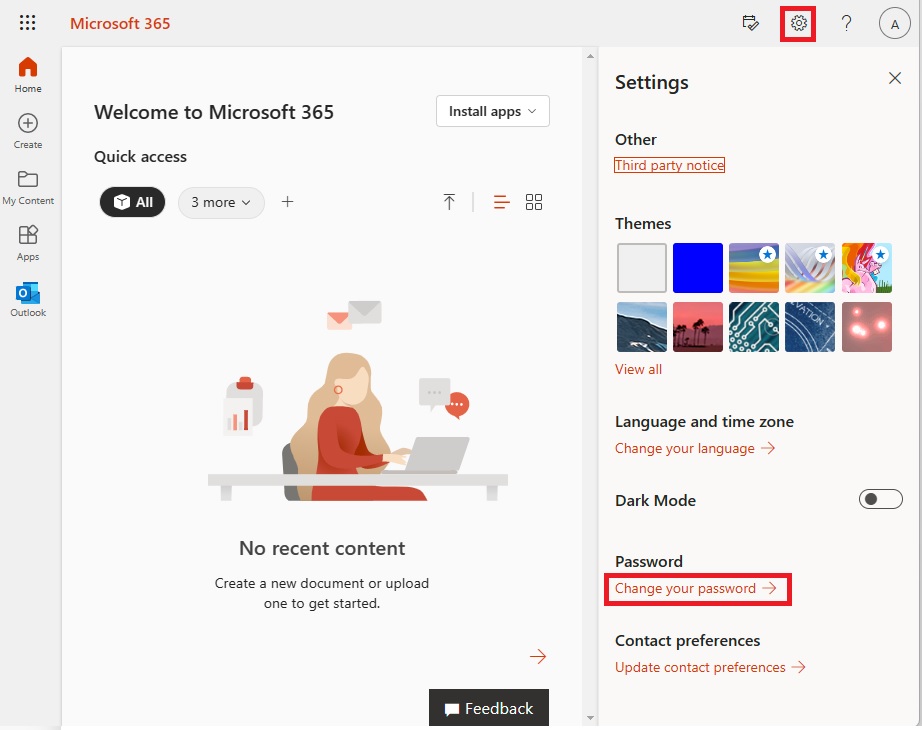This screenshot has height=730, width=922.
Task: Click the Microsoft 365 header title
Action: 120,24
